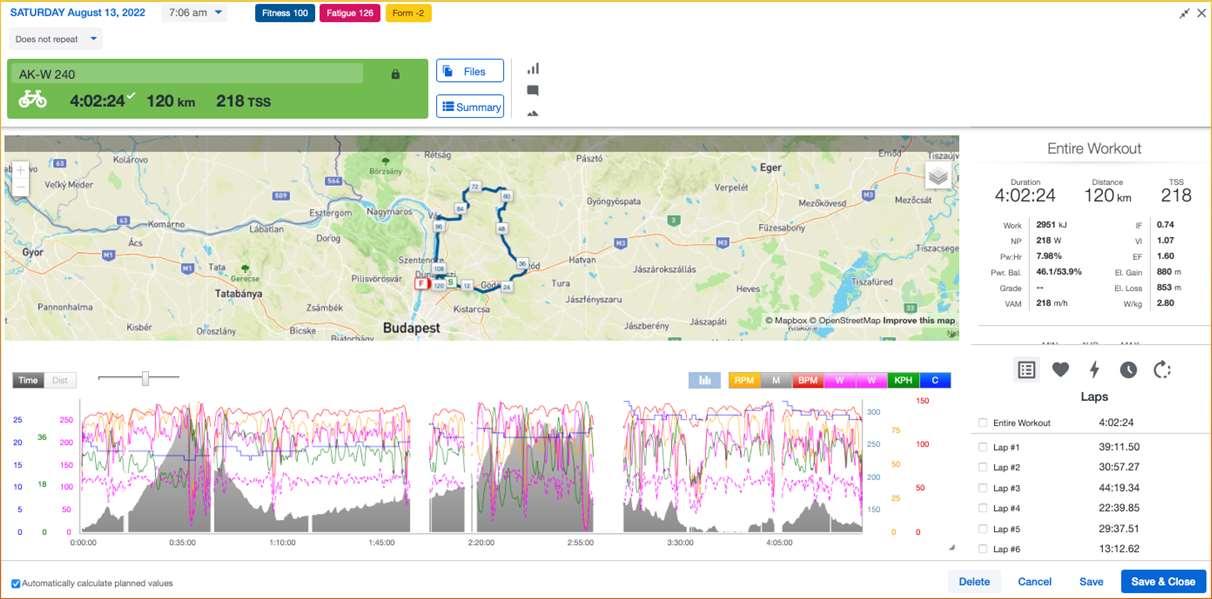The height and width of the screenshot is (599, 1212).
Task: Pin the workout dialog
Action: tap(1184, 13)
